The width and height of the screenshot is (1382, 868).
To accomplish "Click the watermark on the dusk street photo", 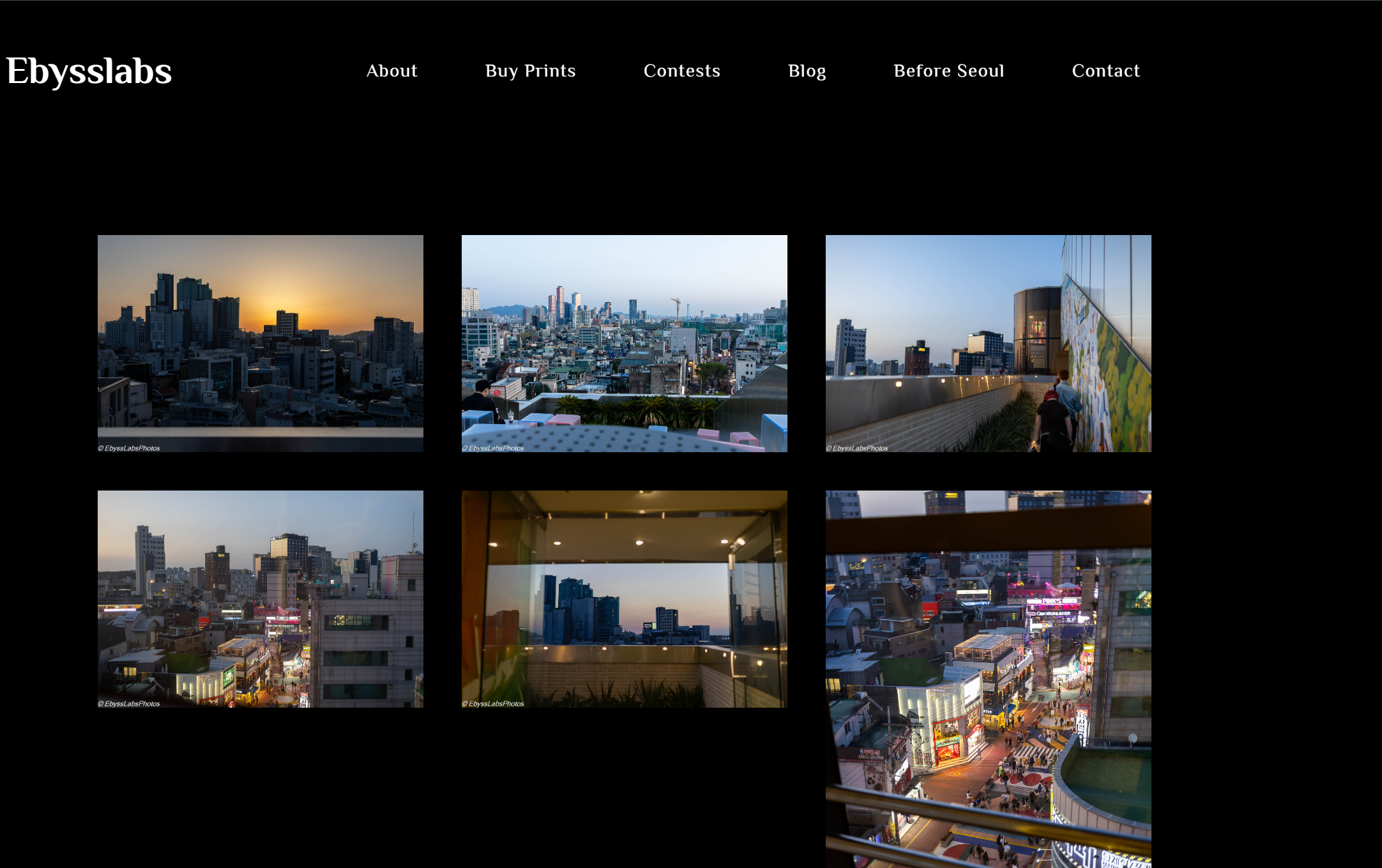I will [x=129, y=703].
